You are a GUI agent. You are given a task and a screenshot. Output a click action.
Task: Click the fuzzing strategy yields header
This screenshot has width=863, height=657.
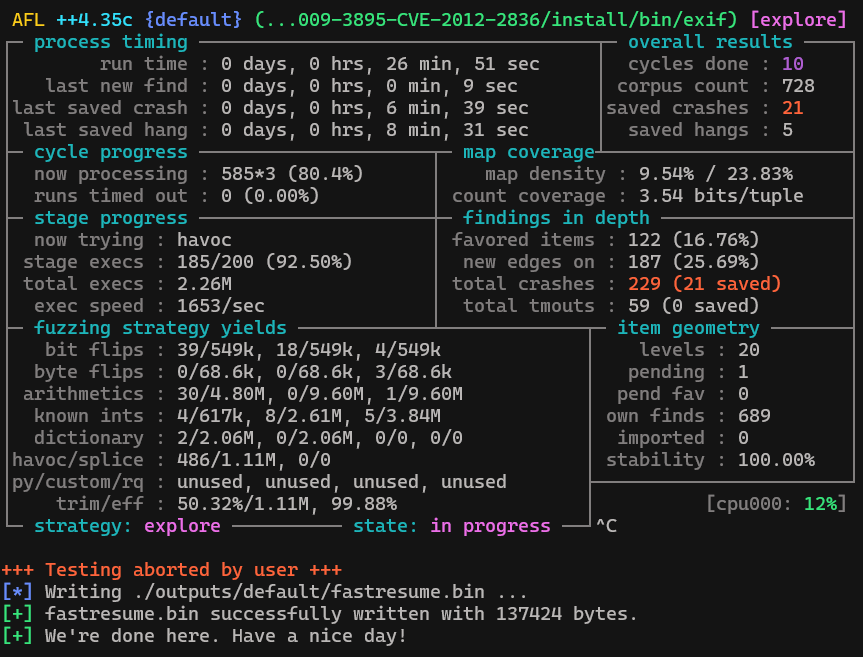(x=160, y=328)
